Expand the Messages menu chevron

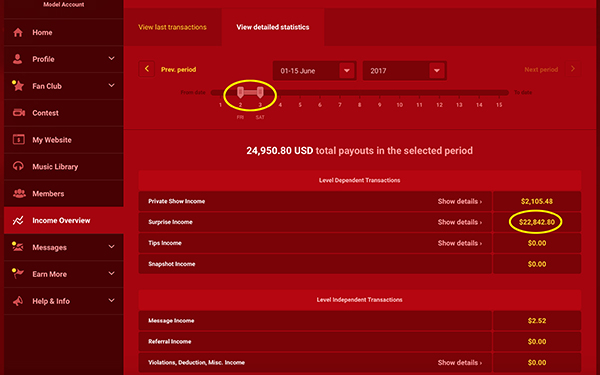pyautogui.click(x=111, y=247)
